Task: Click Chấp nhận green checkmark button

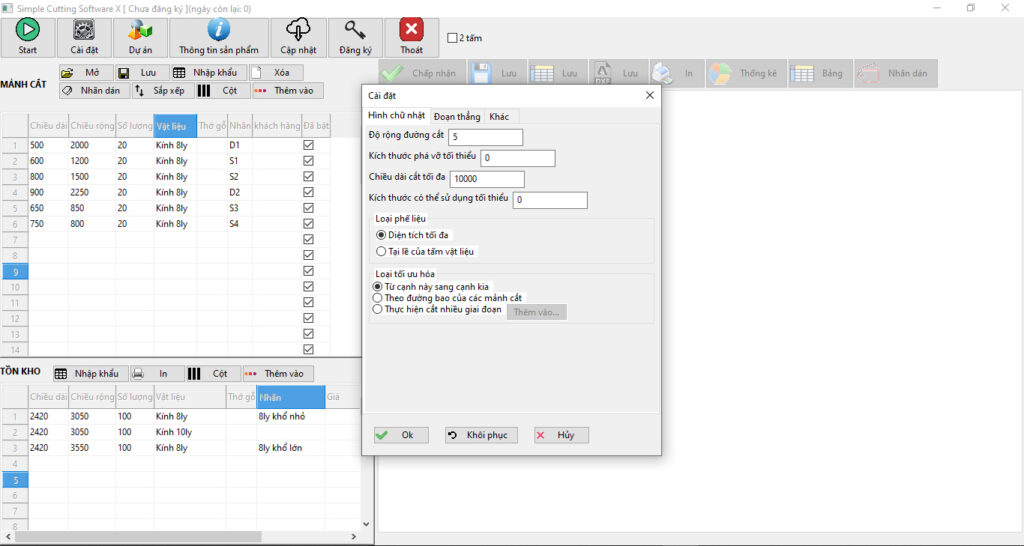Action: coord(423,73)
